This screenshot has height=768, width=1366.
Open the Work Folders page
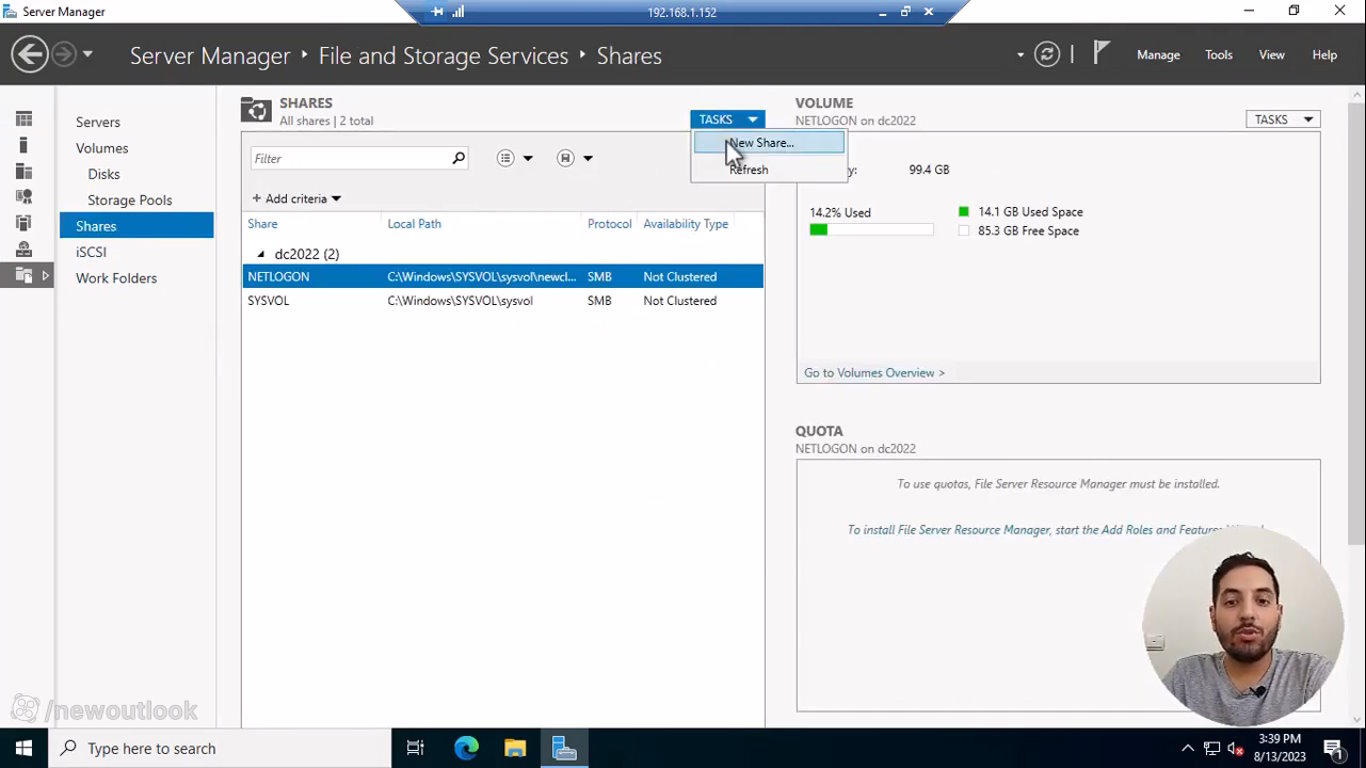pos(116,278)
